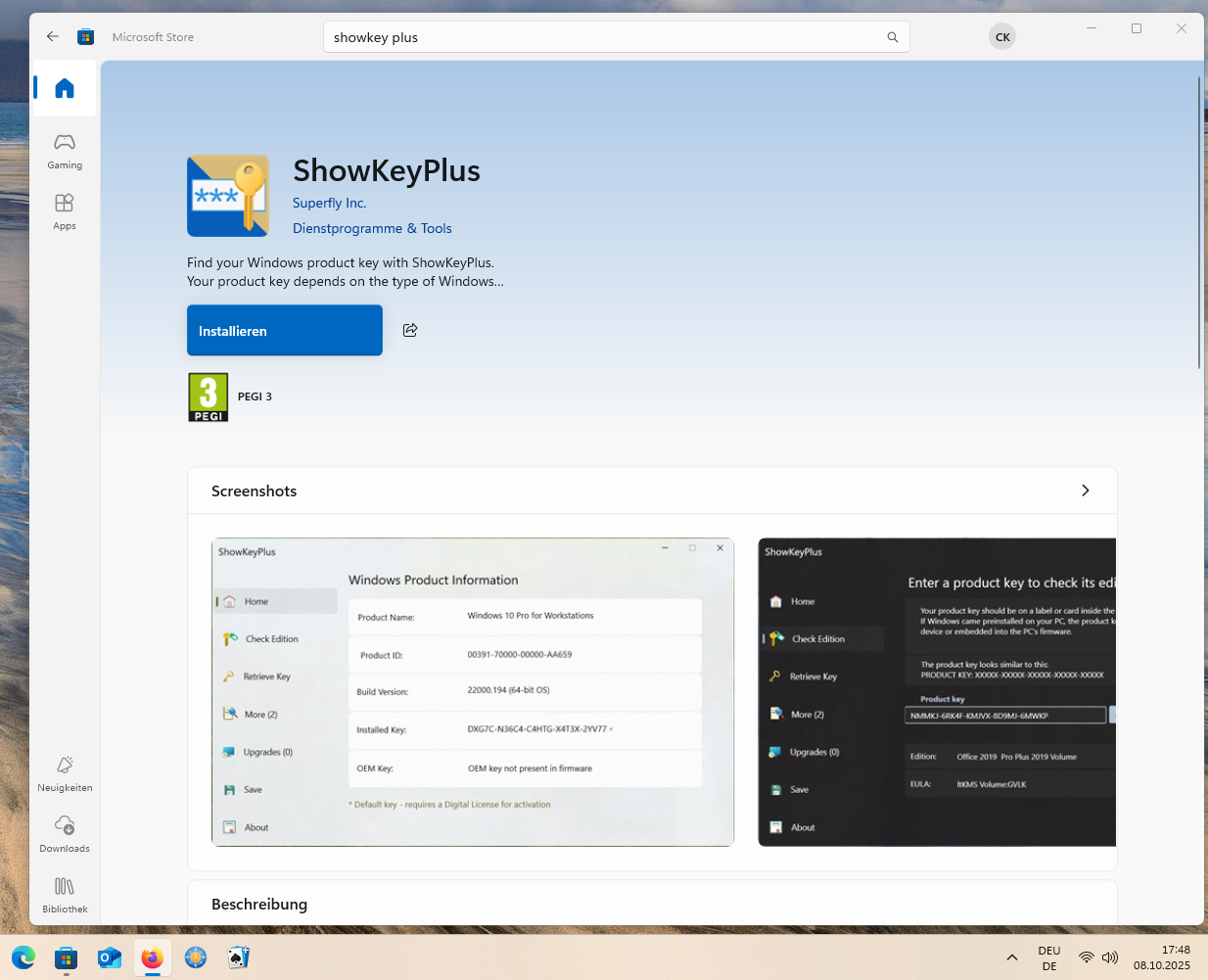
Task: Click the 'Beschreibung' heading
Action: 259,904
